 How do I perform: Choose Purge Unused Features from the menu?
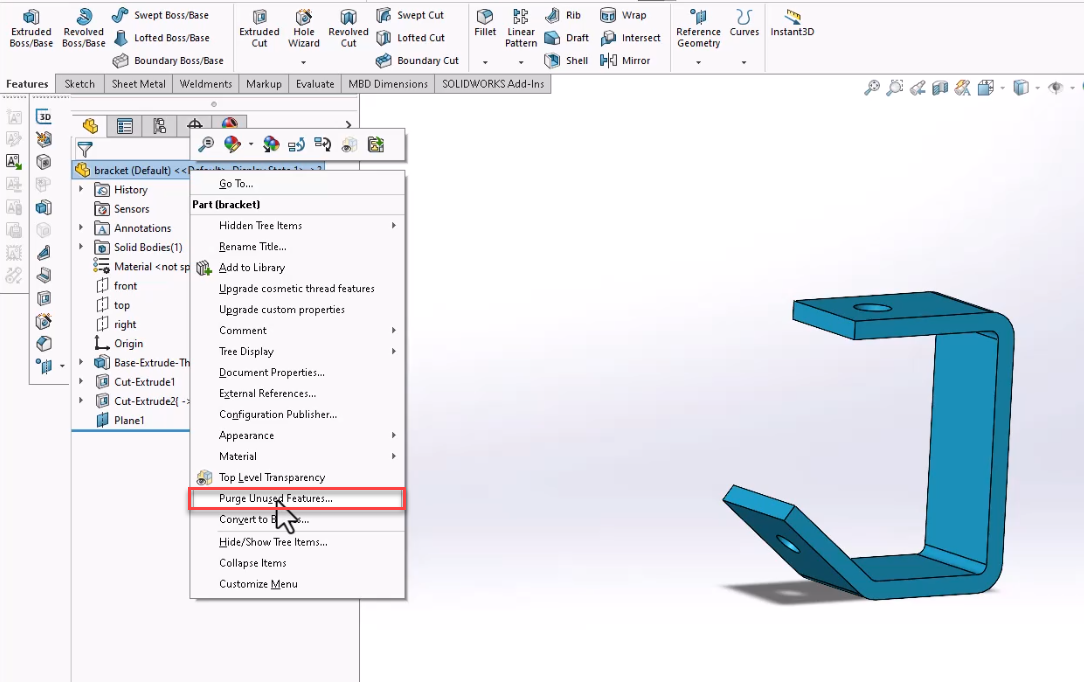click(x=275, y=498)
